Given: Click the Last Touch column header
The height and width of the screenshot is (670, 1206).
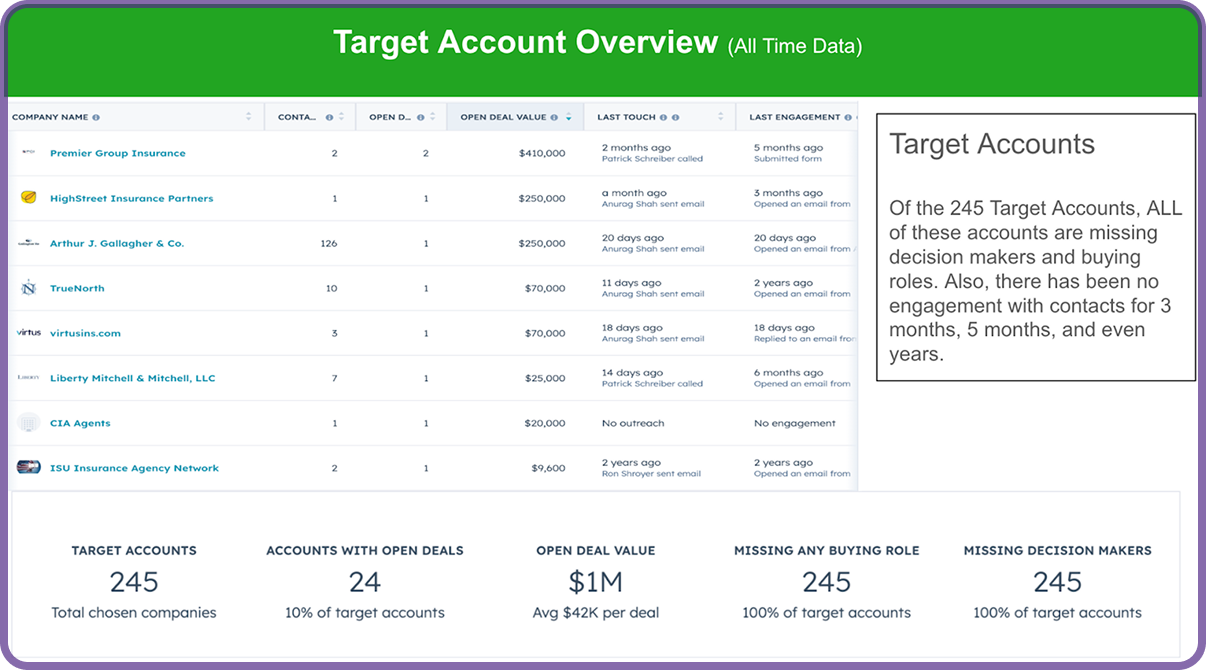Looking at the screenshot, I should (659, 117).
